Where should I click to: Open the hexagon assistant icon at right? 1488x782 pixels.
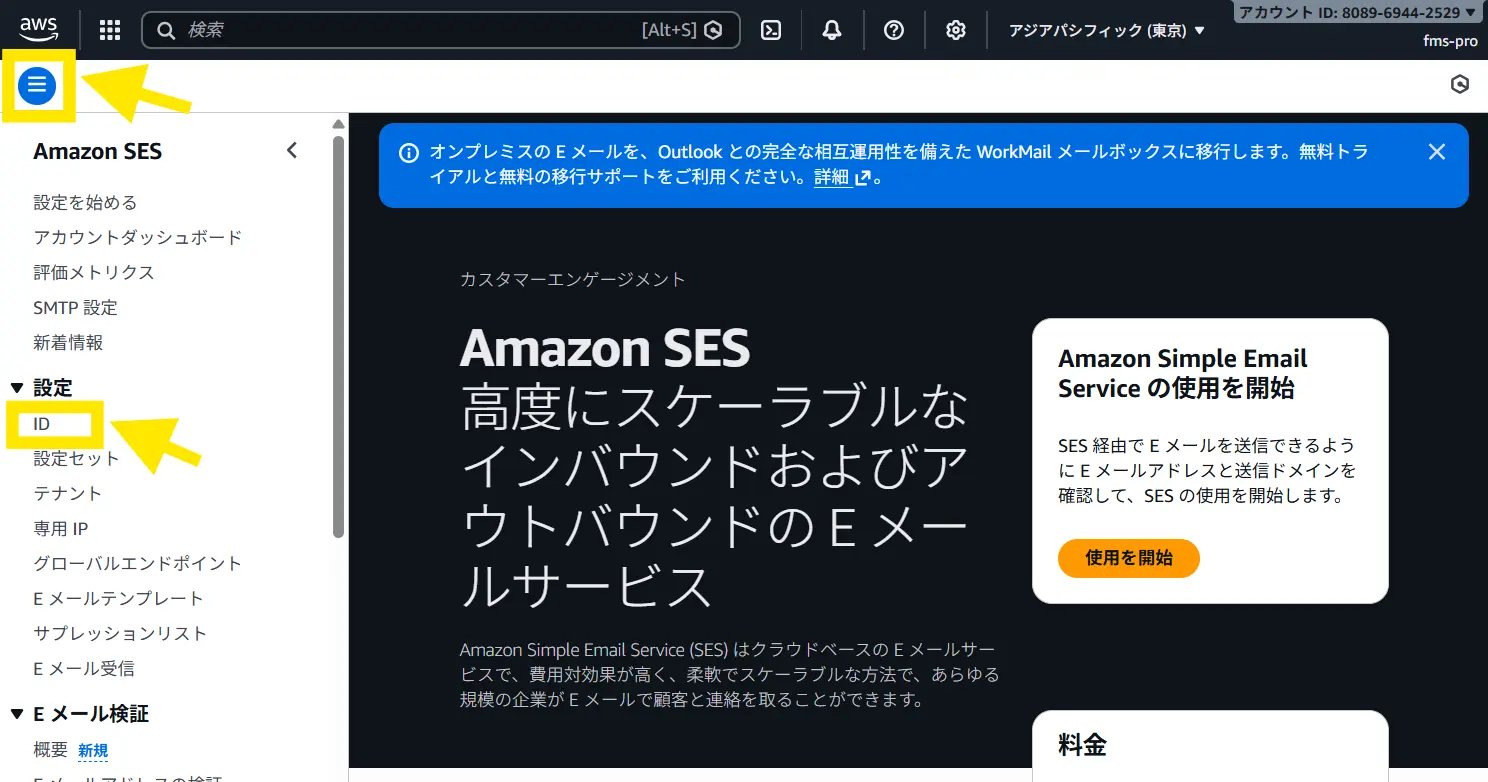click(x=1460, y=85)
